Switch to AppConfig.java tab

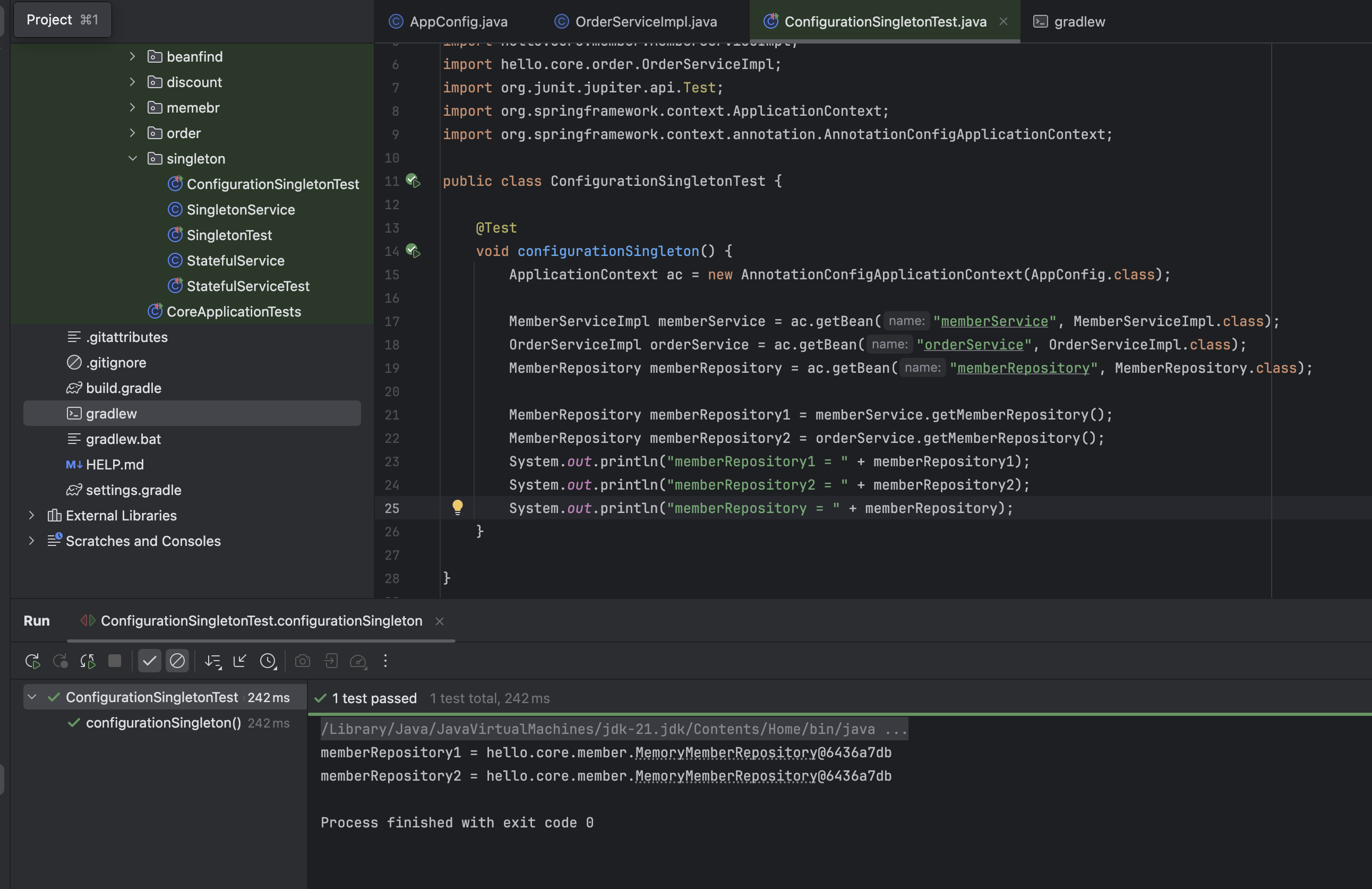(449, 21)
